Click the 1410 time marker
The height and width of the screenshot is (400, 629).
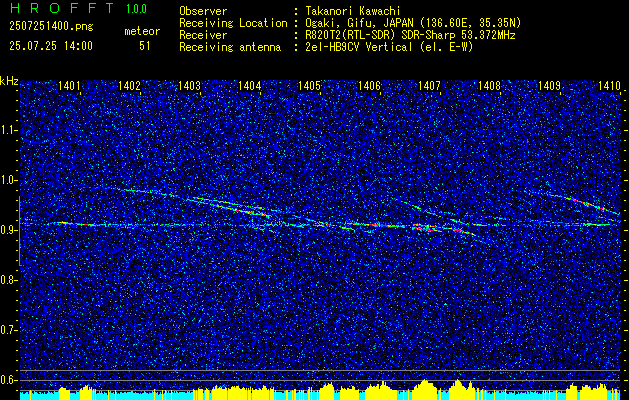609,86
